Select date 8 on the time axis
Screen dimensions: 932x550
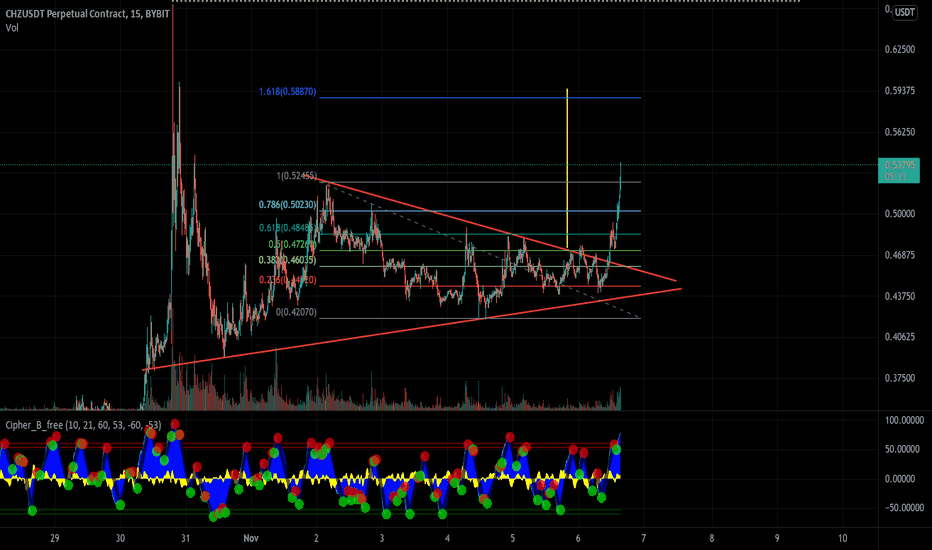[711, 539]
